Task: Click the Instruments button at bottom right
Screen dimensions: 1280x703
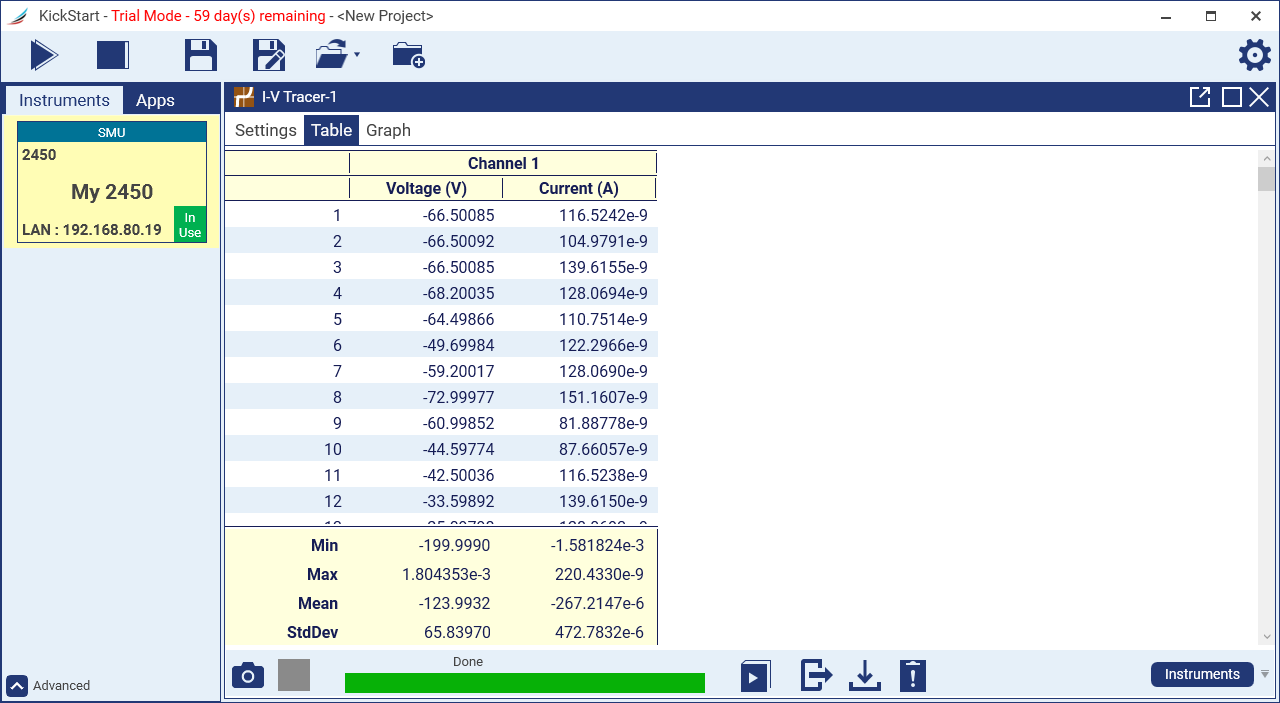Action: [x=1201, y=674]
